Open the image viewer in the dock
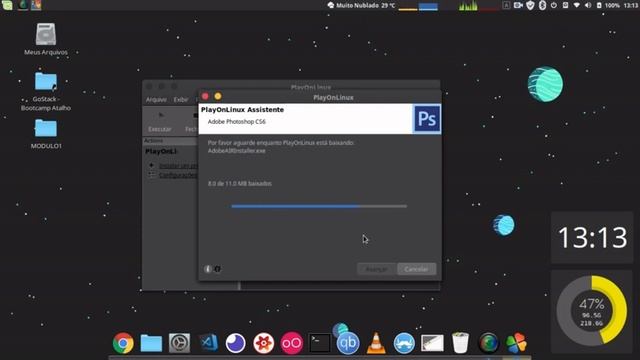Screen dimensions: 640x360 432,343
